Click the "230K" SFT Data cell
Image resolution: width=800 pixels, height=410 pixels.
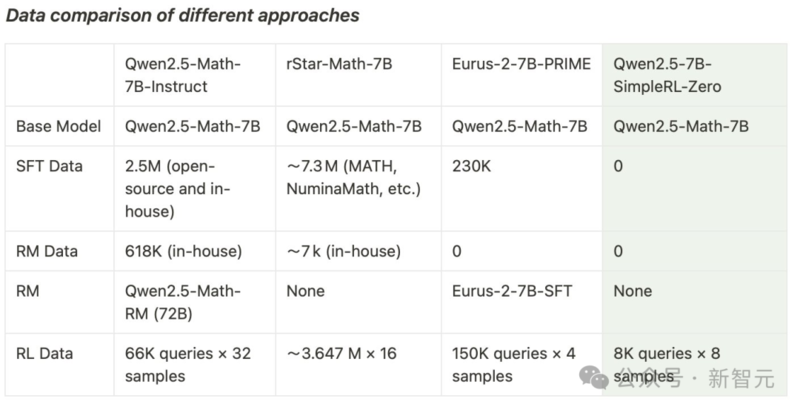(x=471, y=166)
